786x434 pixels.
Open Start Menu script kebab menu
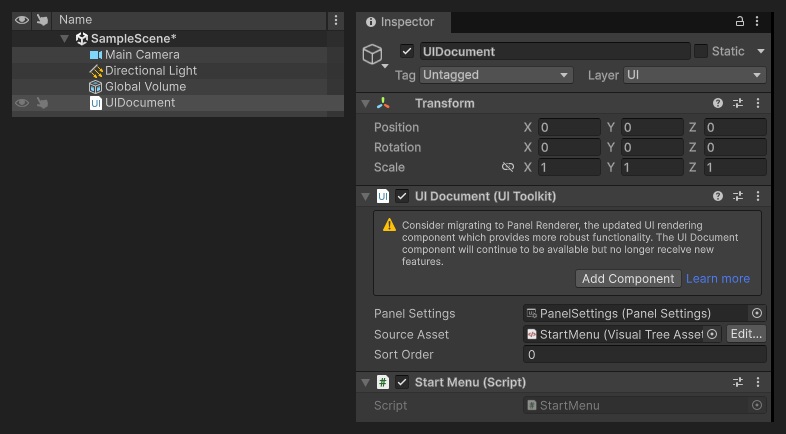click(757, 382)
